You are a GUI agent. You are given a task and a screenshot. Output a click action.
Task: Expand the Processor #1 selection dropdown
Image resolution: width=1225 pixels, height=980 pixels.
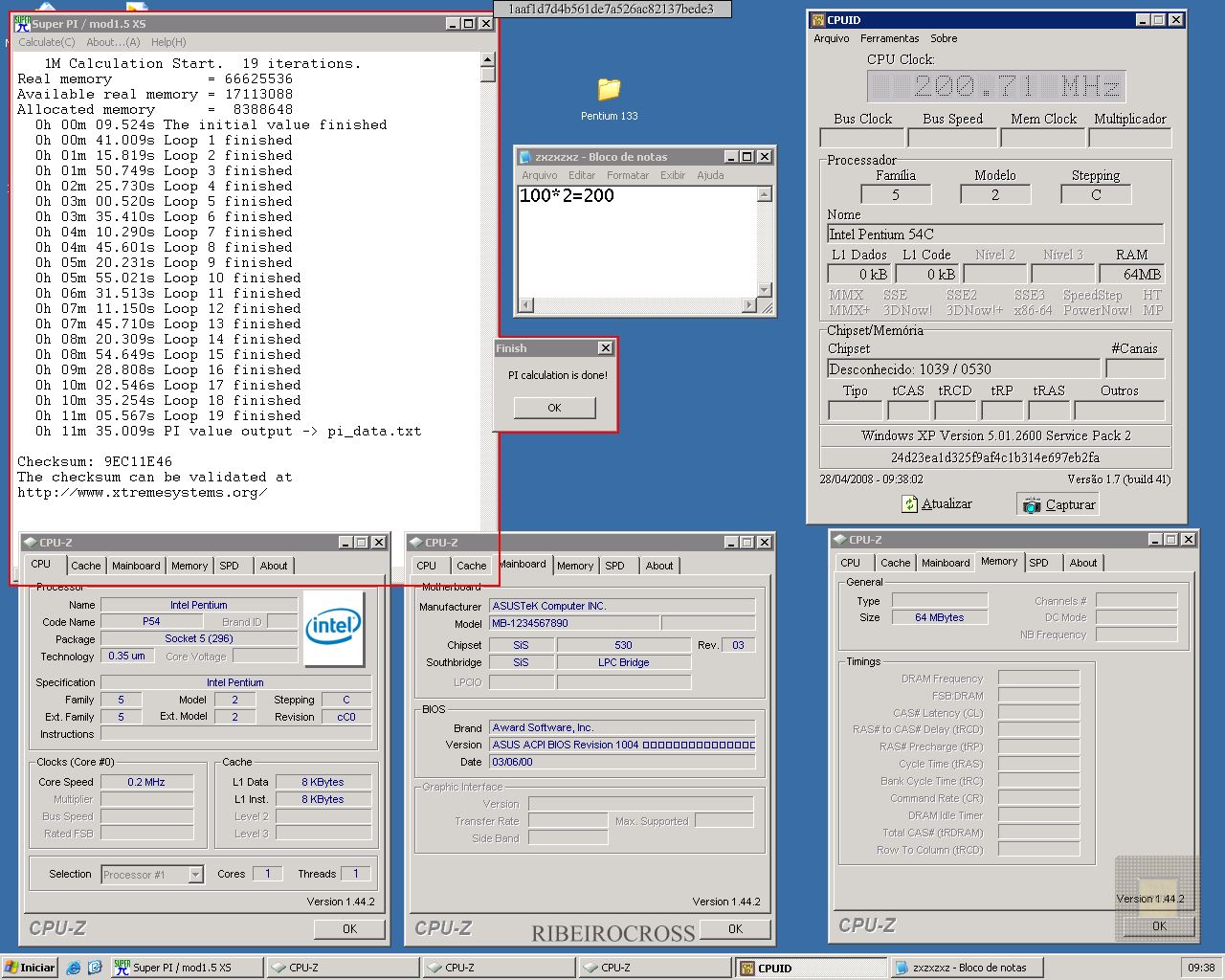[x=196, y=875]
